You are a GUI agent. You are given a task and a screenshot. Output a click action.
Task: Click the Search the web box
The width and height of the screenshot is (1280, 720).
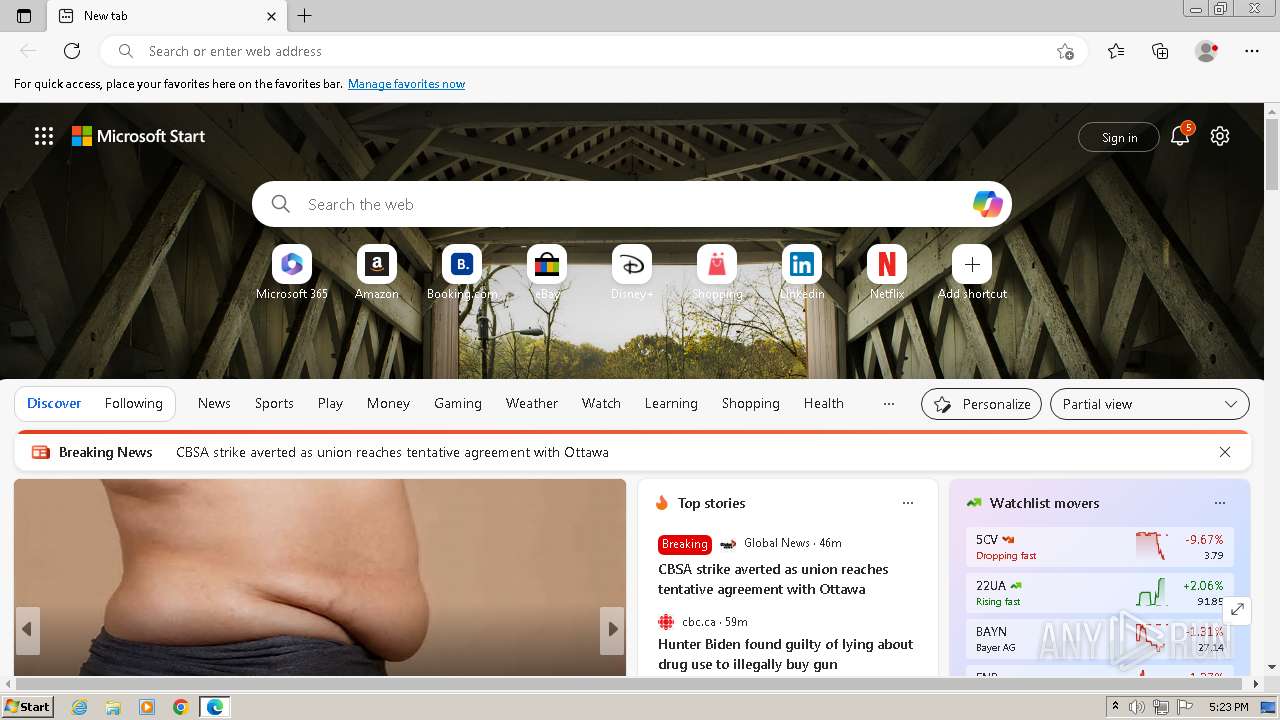point(632,204)
